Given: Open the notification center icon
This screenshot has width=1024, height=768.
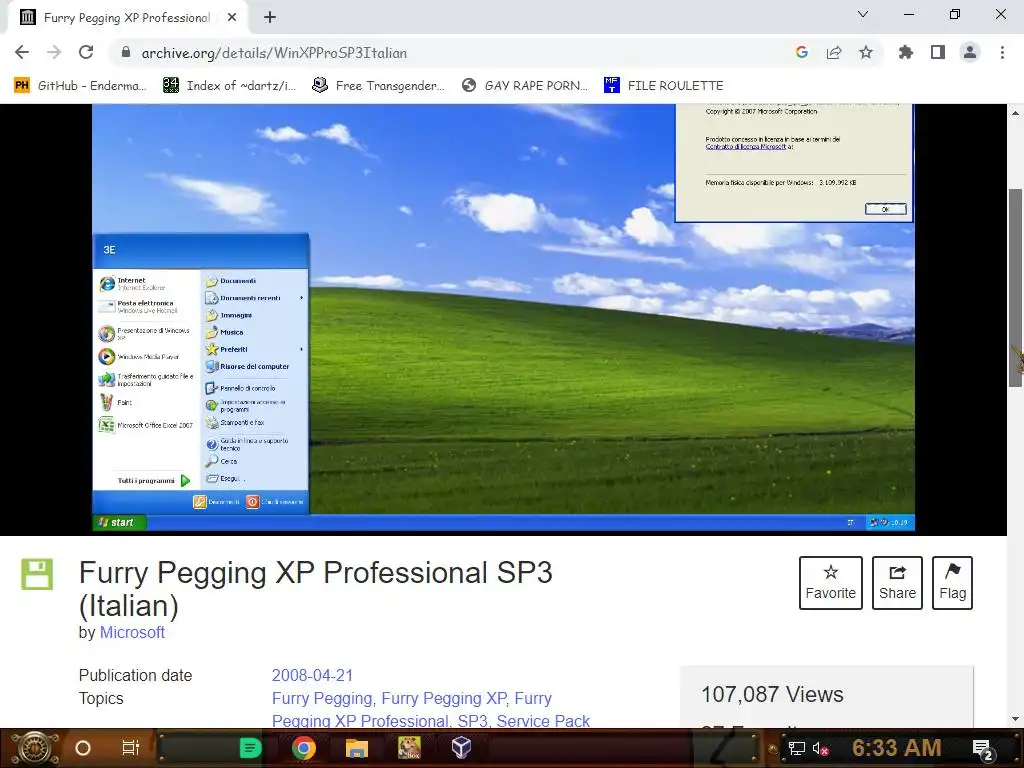Looking at the screenshot, I should (x=982, y=748).
